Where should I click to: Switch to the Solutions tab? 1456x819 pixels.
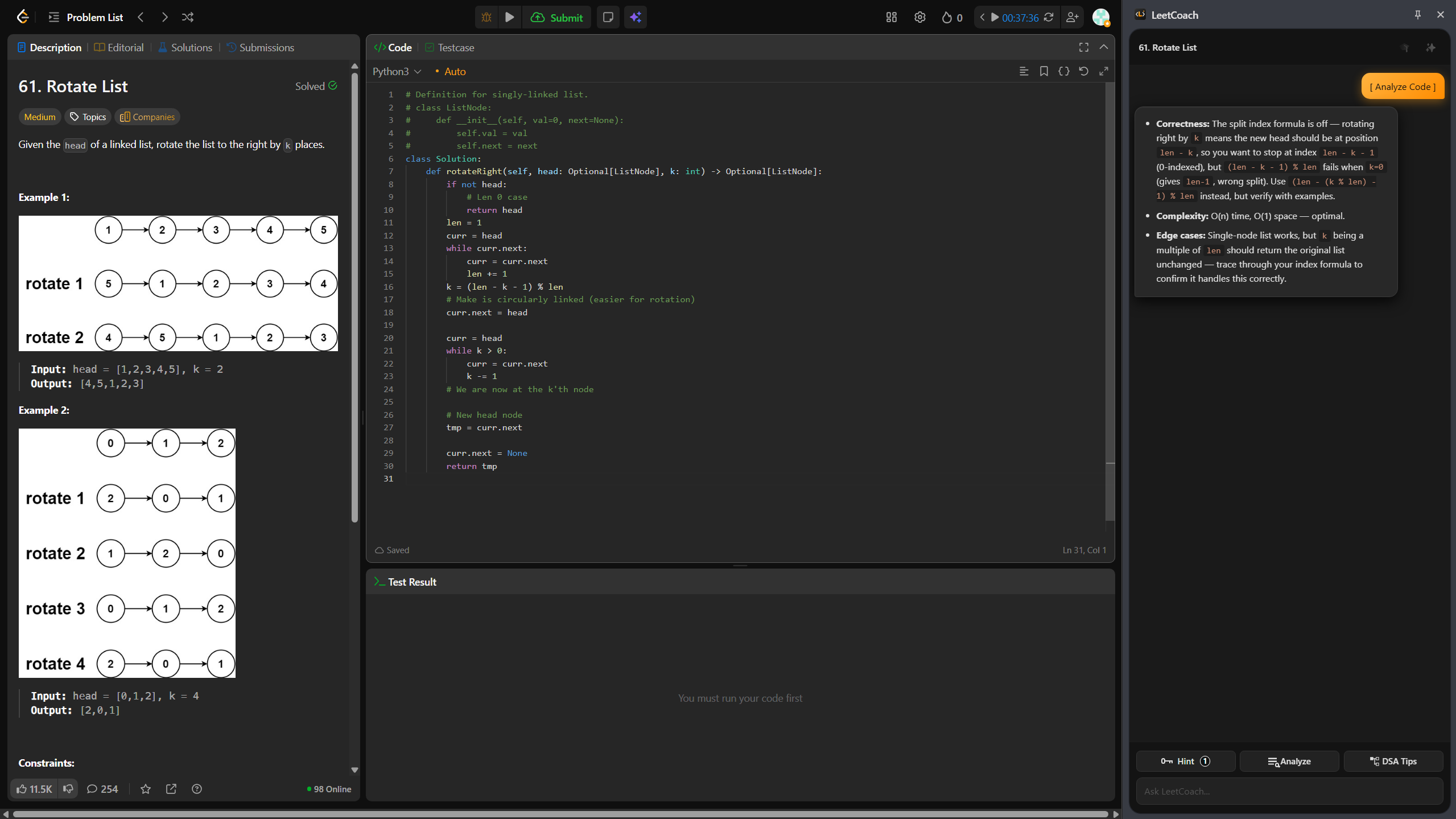[x=185, y=47]
